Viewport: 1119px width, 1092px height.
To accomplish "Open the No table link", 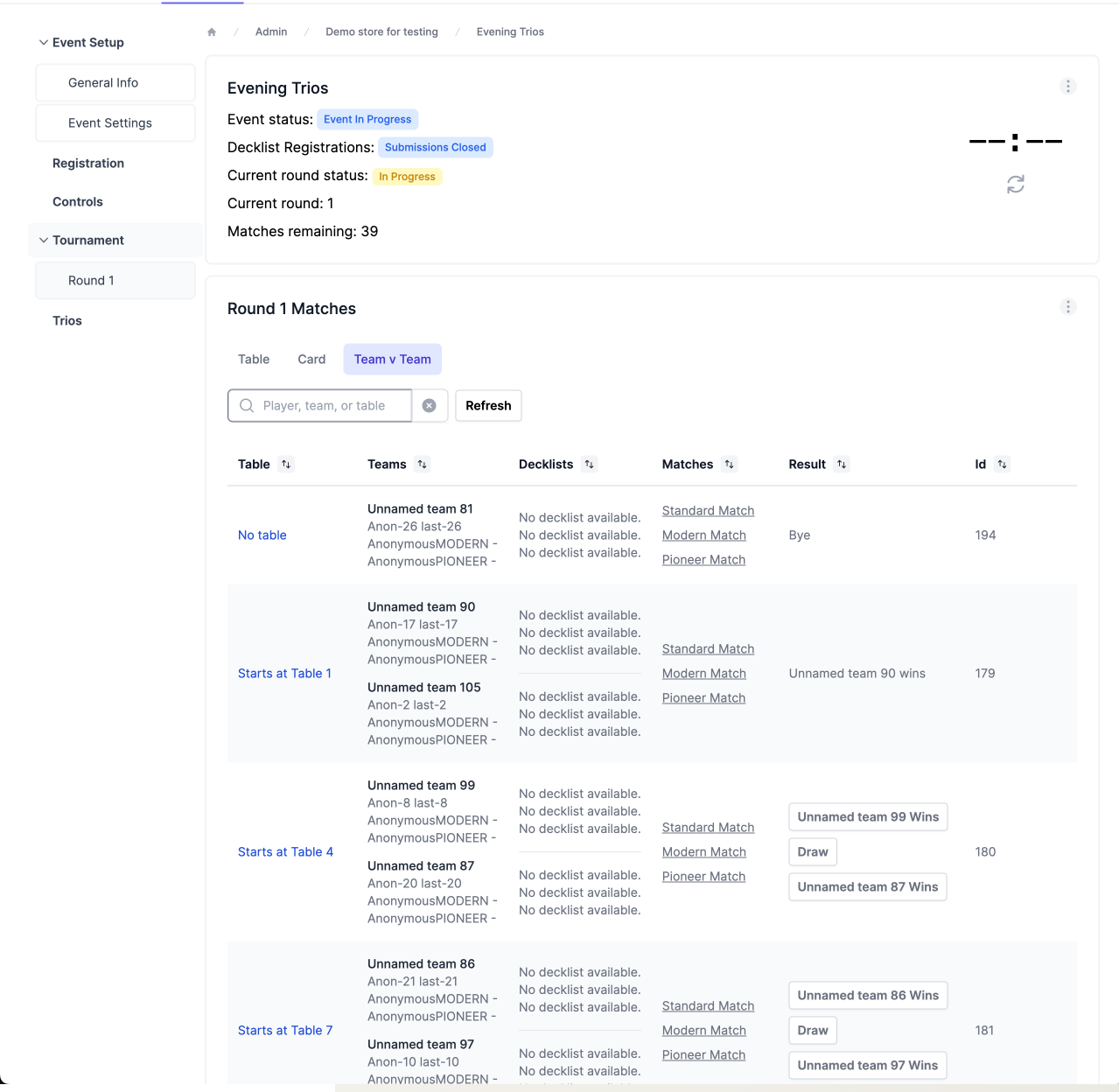I will 262,535.
